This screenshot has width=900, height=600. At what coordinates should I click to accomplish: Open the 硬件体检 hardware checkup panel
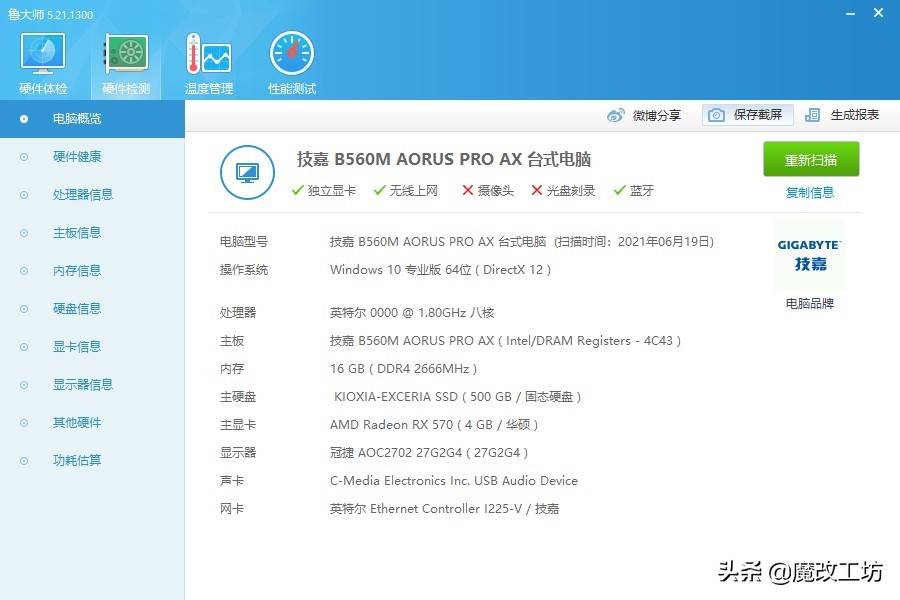[41, 60]
